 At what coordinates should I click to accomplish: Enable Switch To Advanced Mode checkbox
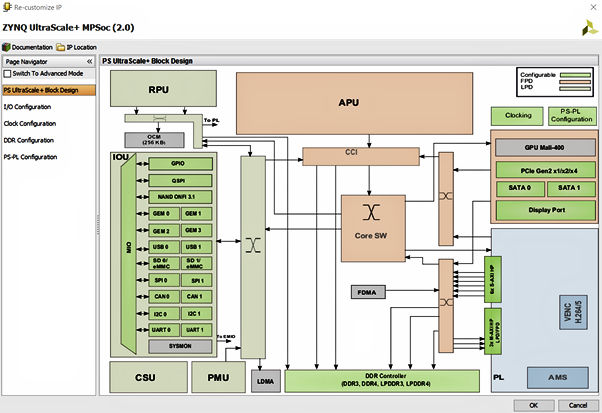click(6, 74)
